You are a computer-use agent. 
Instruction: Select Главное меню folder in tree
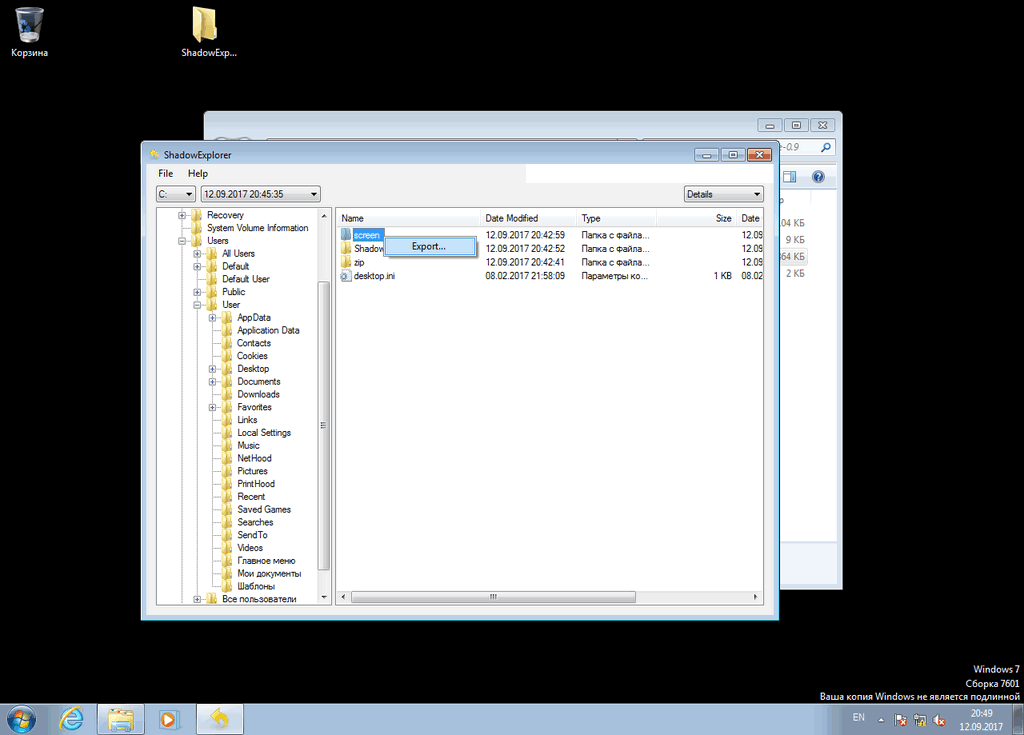266,561
